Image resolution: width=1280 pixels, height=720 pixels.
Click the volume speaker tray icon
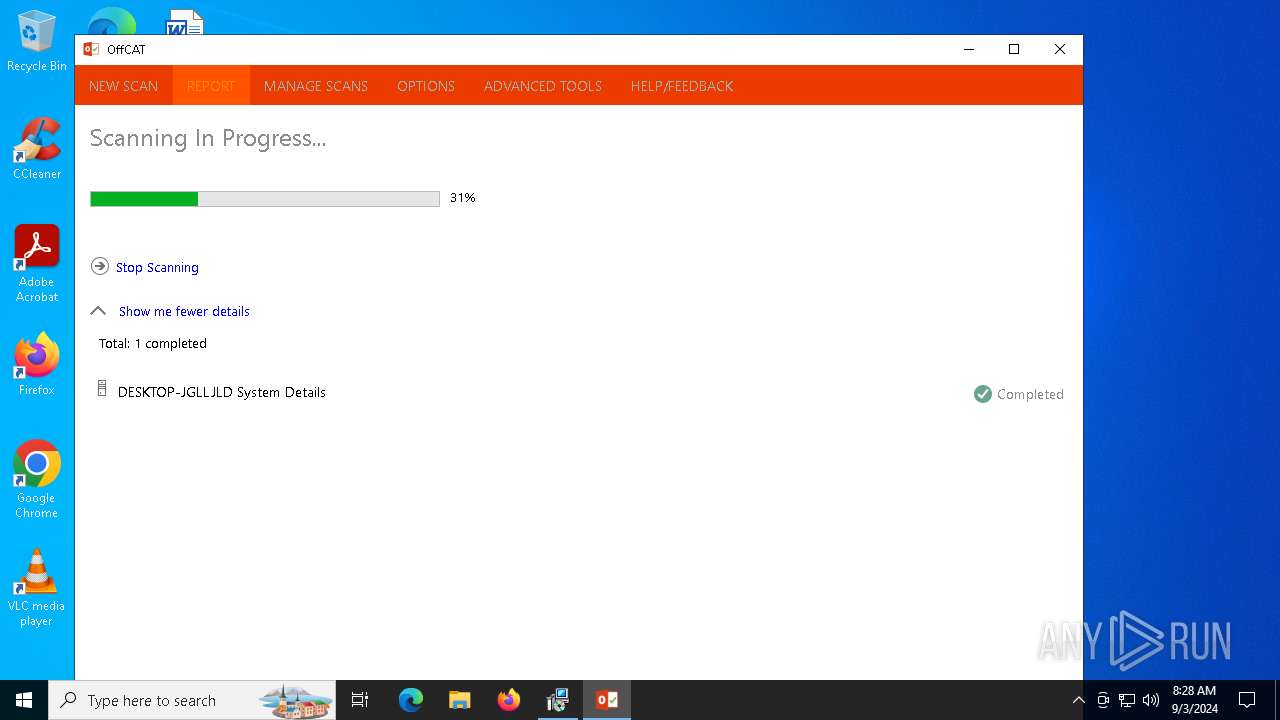(x=1151, y=700)
